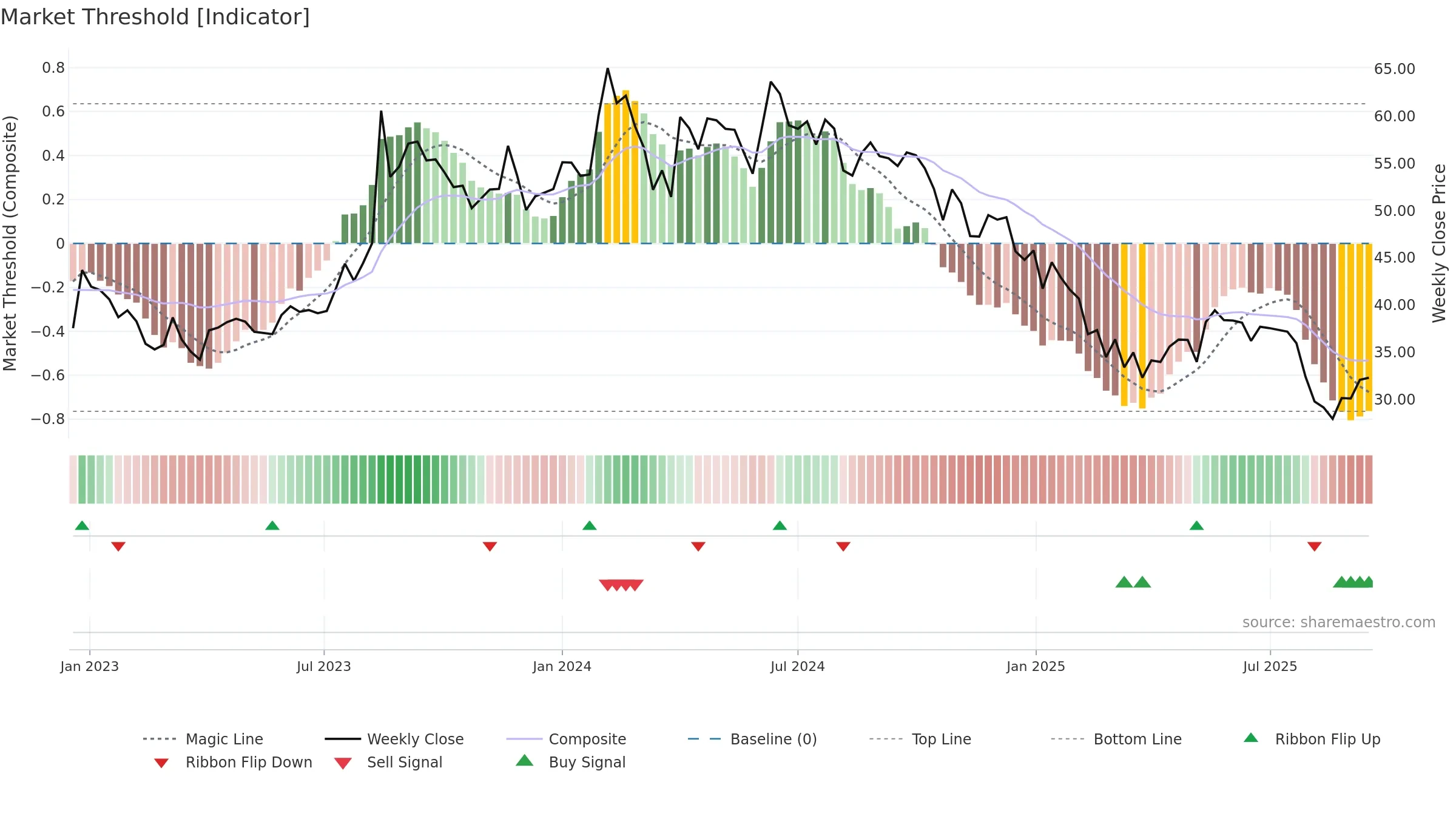Click the Jul 2025 x-axis label
The image size is (1456, 819).
pyautogui.click(x=1270, y=666)
